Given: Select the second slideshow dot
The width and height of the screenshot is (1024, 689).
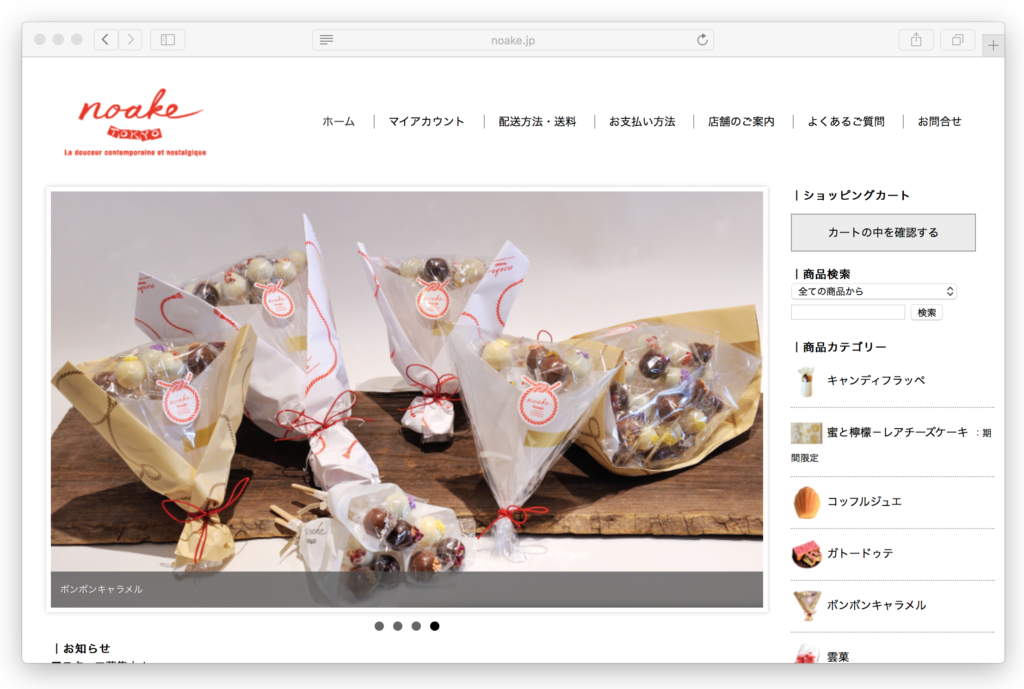Looking at the screenshot, I should click(x=398, y=626).
